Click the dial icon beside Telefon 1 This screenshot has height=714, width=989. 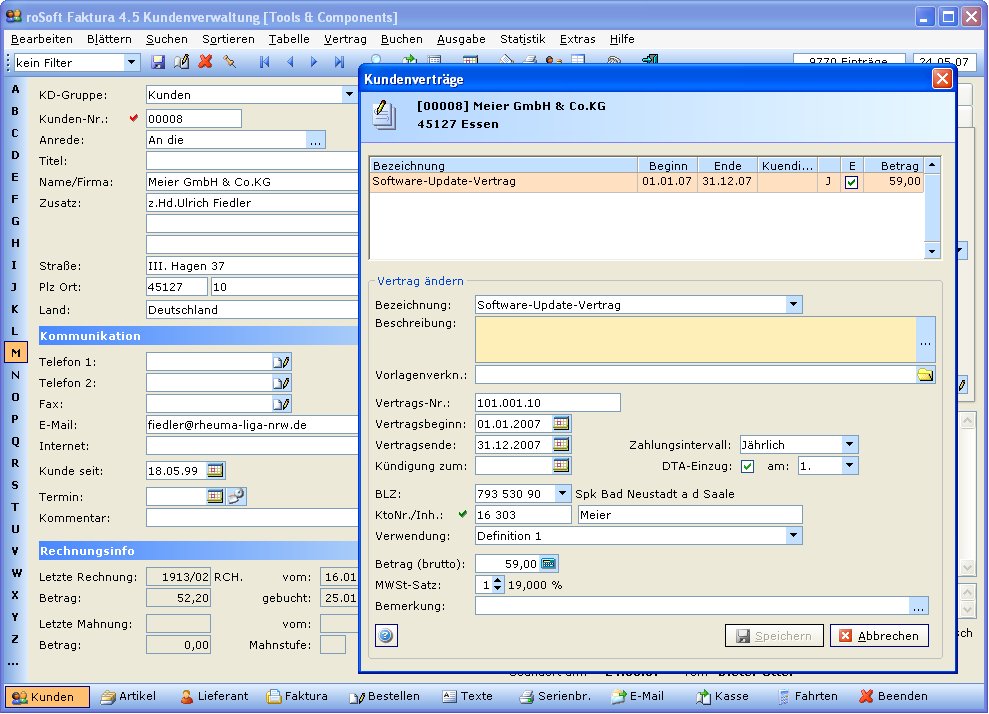click(281, 361)
